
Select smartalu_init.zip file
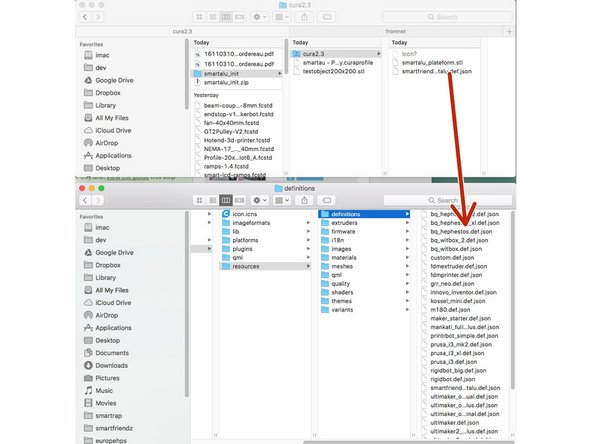click(226, 82)
